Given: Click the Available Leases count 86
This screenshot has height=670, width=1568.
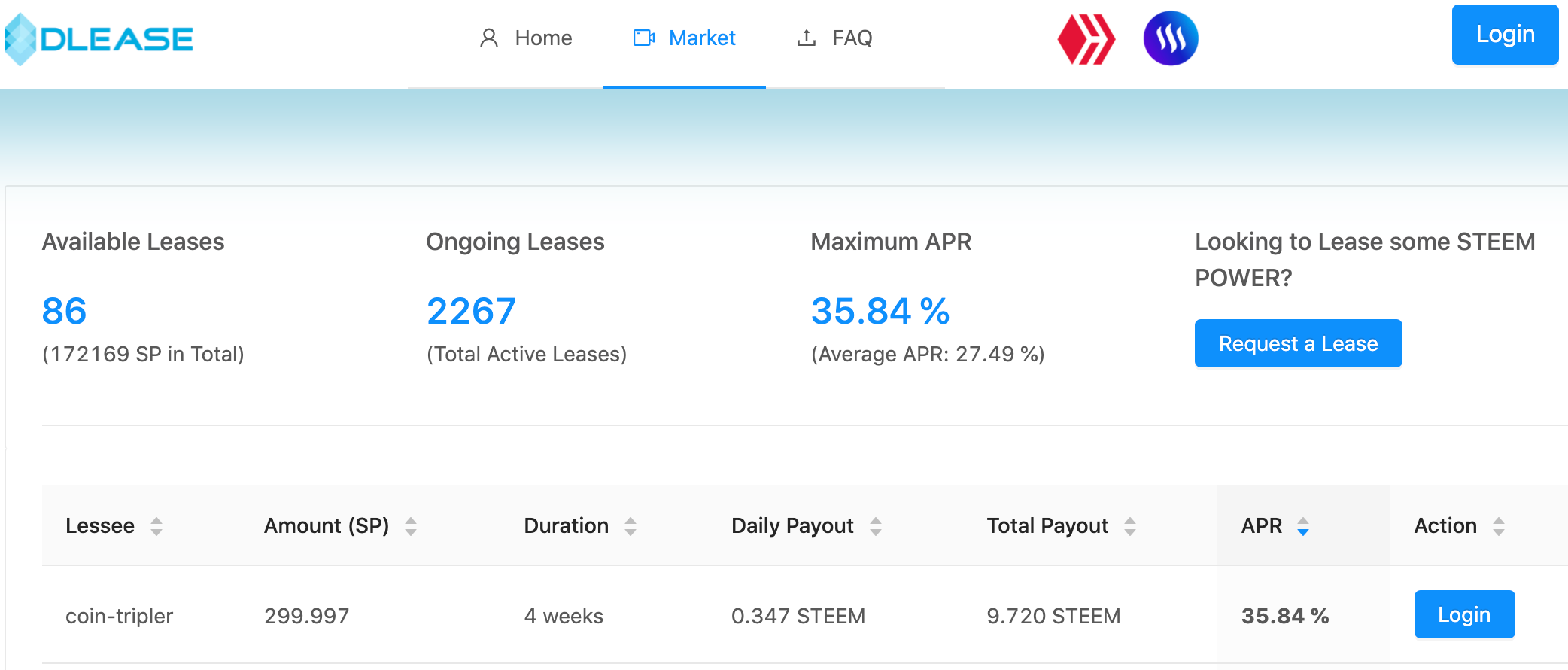Looking at the screenshot, I should point(65,311).
